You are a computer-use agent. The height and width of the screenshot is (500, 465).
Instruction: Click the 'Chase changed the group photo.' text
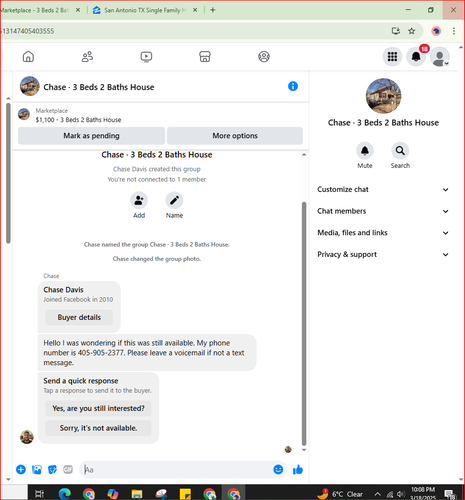tap(157, 259)
